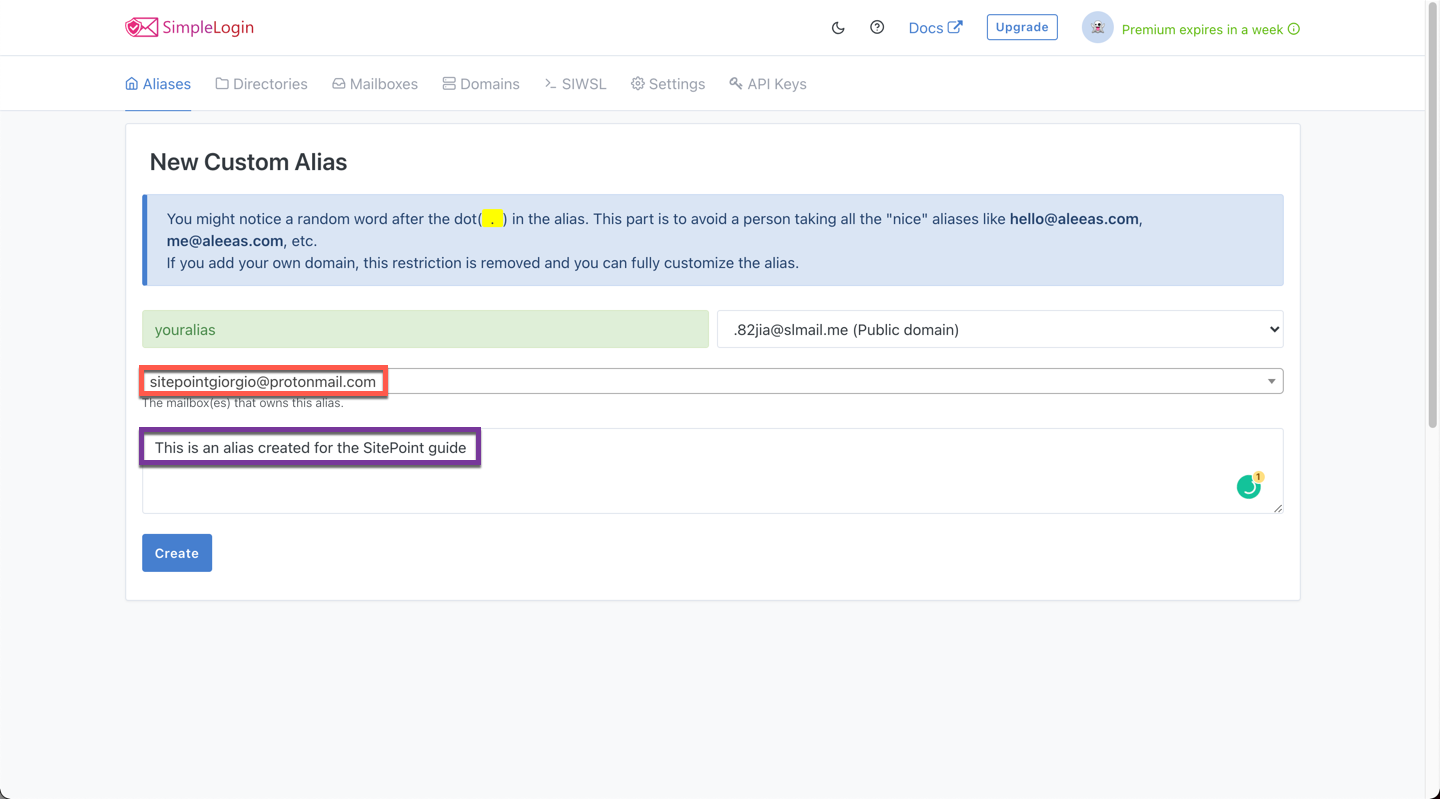Open the SIWSL tab

point(576,84)
